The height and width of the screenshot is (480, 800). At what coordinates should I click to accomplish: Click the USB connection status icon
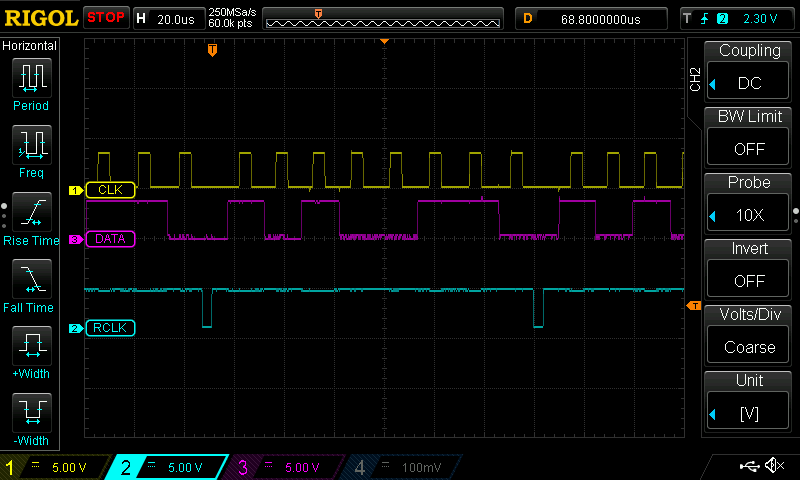point(749,466)
